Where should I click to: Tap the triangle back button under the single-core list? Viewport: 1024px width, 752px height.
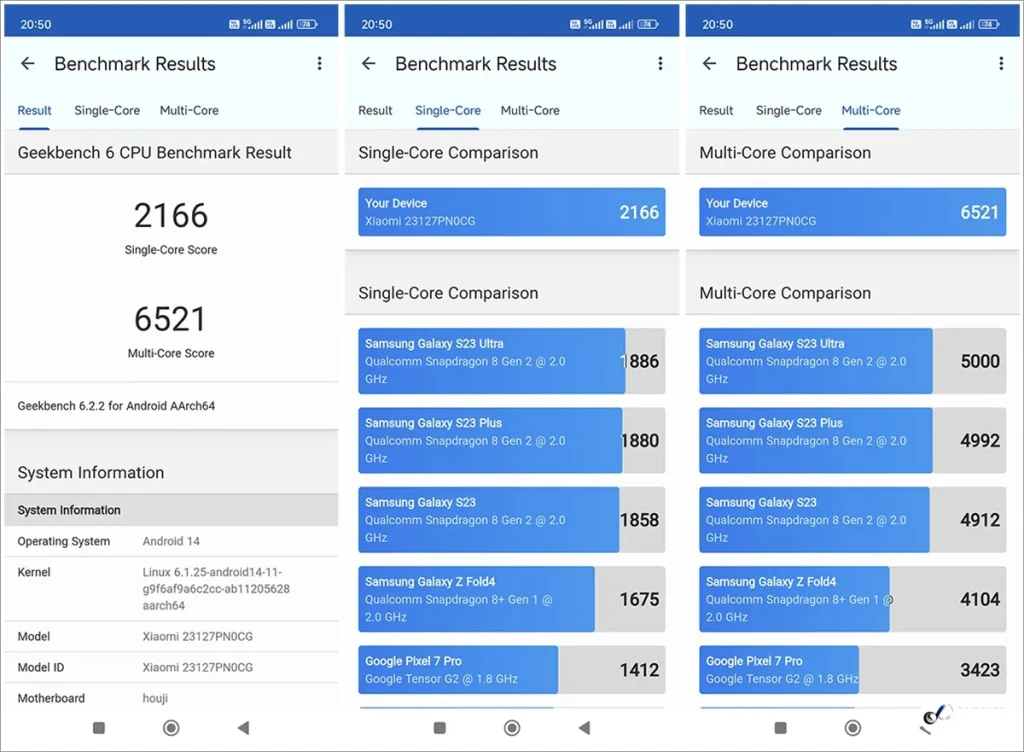pyautogui.click(x=584, y=727)
